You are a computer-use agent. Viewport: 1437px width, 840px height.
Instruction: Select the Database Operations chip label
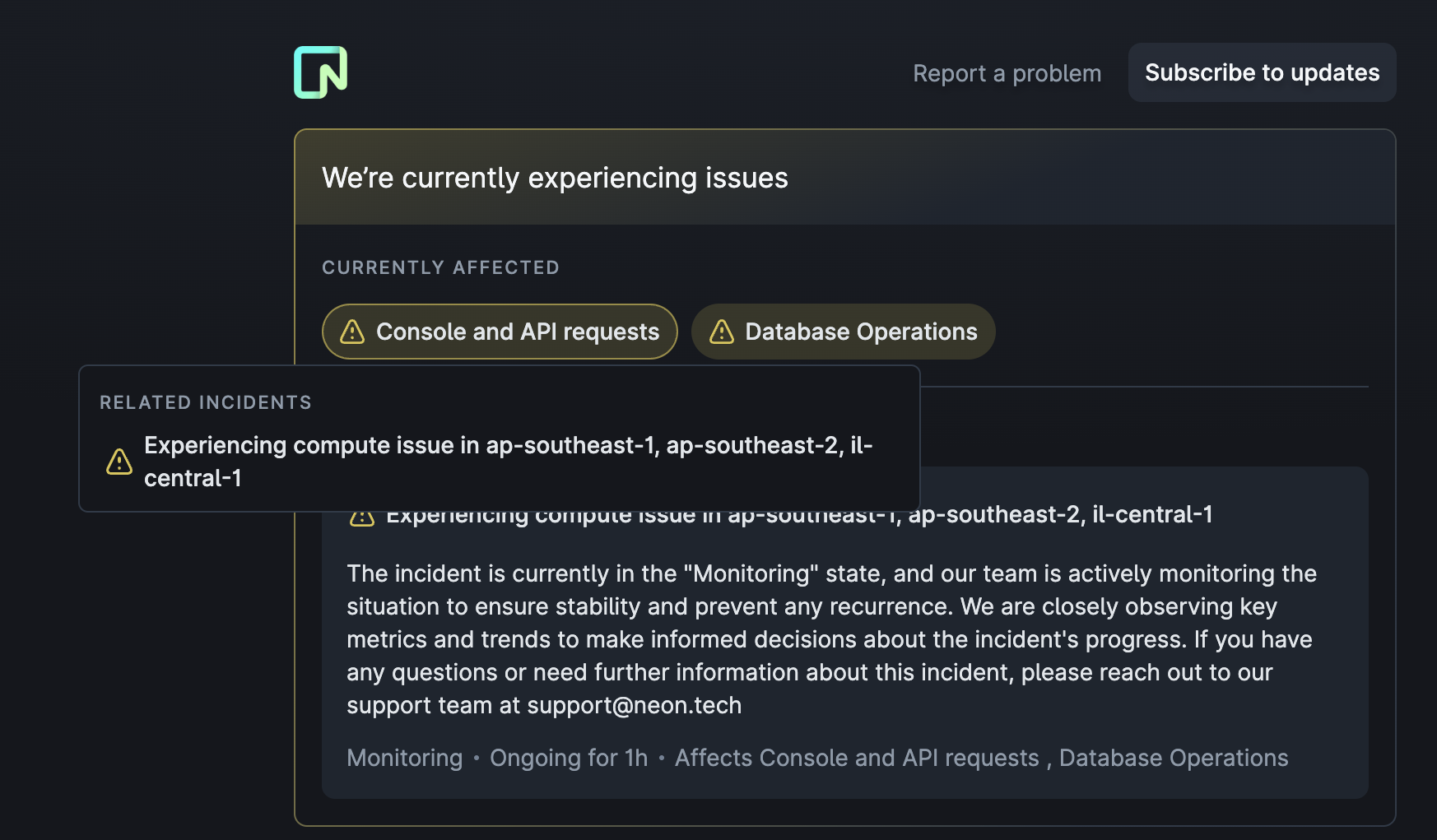[861, 332]
